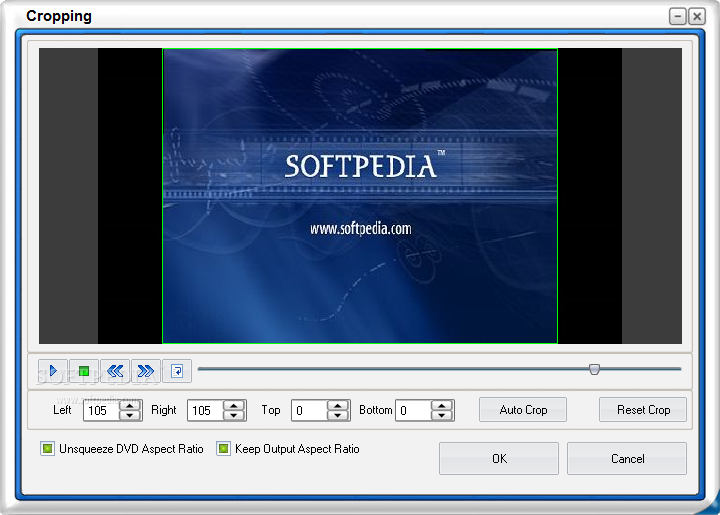Click the Reset Crop button
Image resolution: width=720 pixels, height=515 pixels.
(x=643, y=409)
